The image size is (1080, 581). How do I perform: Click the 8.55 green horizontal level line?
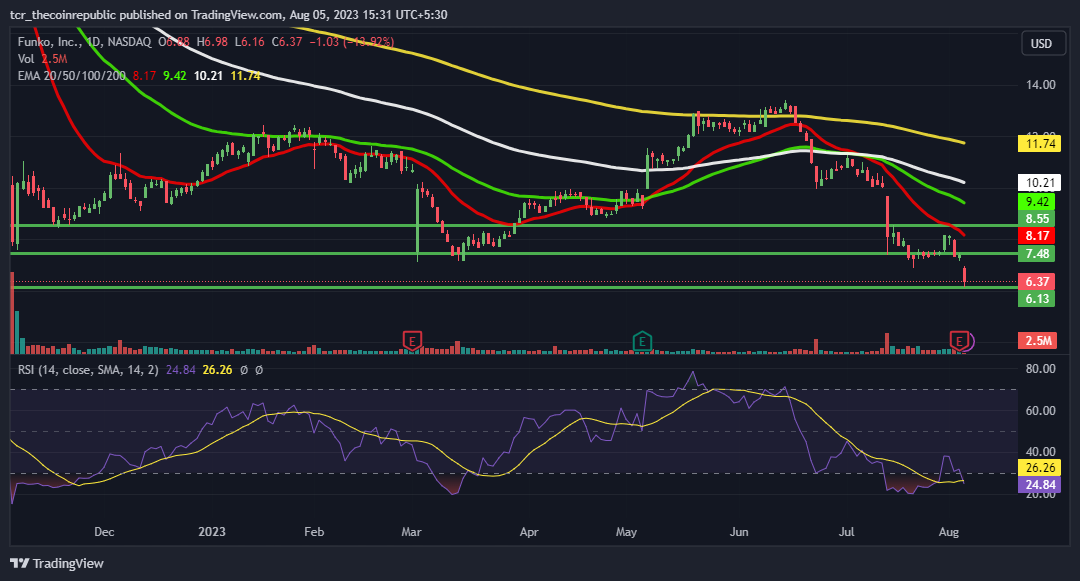click(x=514, y=225)
